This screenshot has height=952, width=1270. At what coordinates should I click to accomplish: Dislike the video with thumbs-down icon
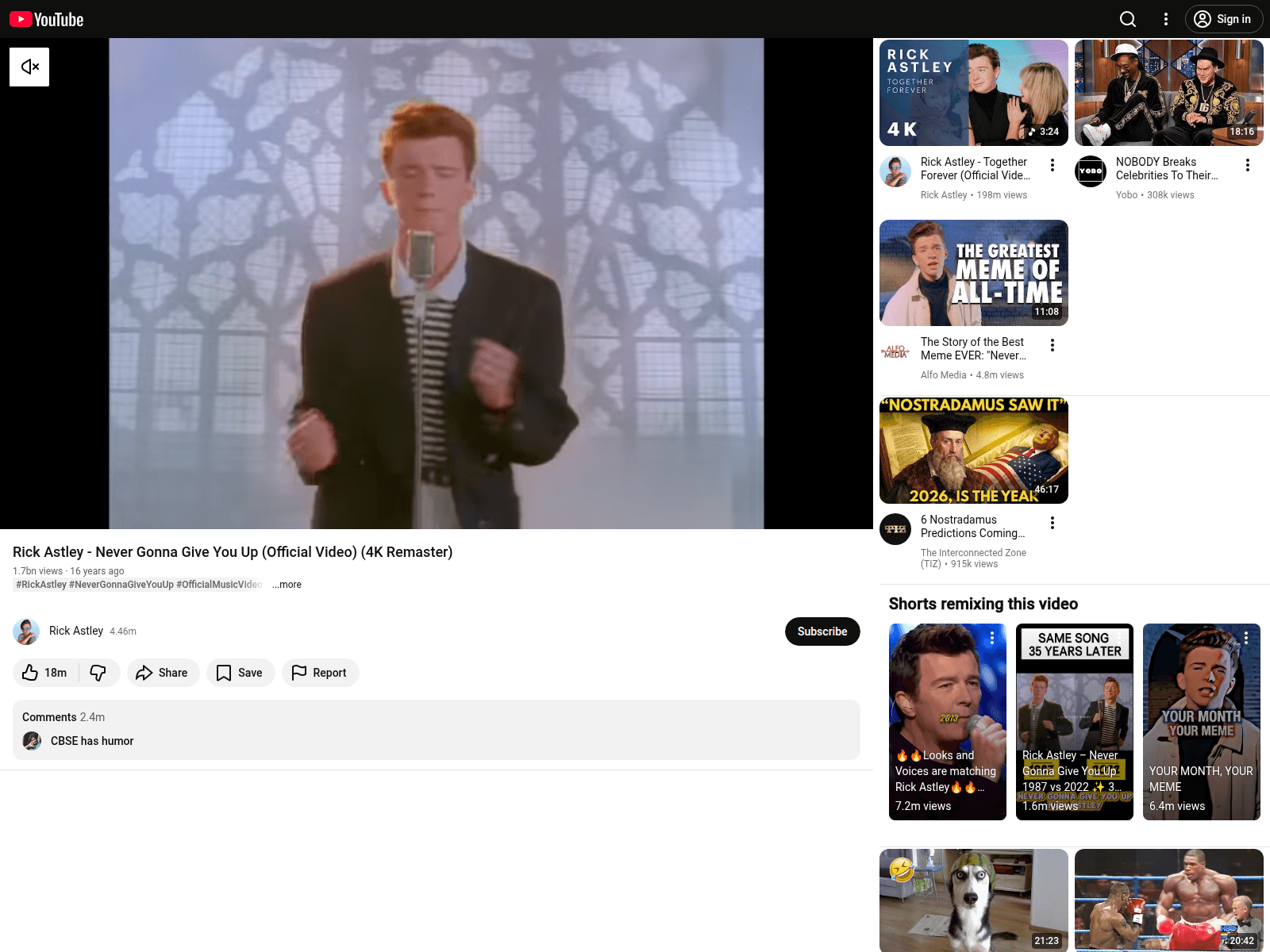coord(98,673)
